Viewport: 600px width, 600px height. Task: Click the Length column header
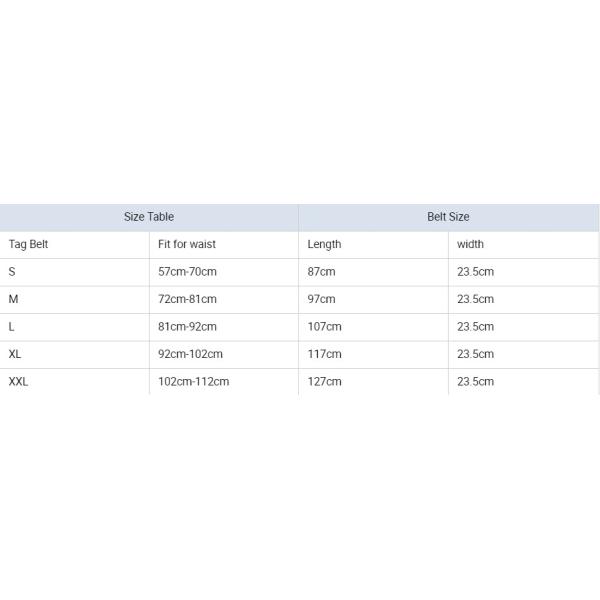point(324,244)
